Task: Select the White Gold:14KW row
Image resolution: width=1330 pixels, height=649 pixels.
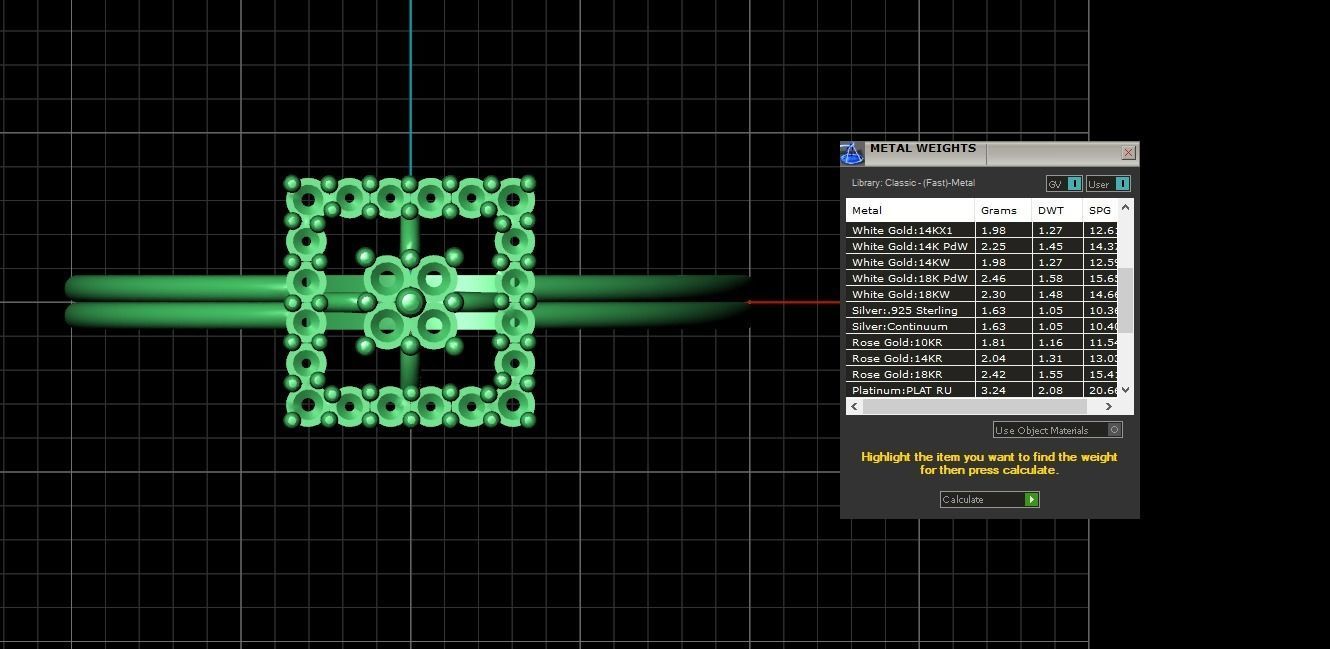Action: point(982,262)
